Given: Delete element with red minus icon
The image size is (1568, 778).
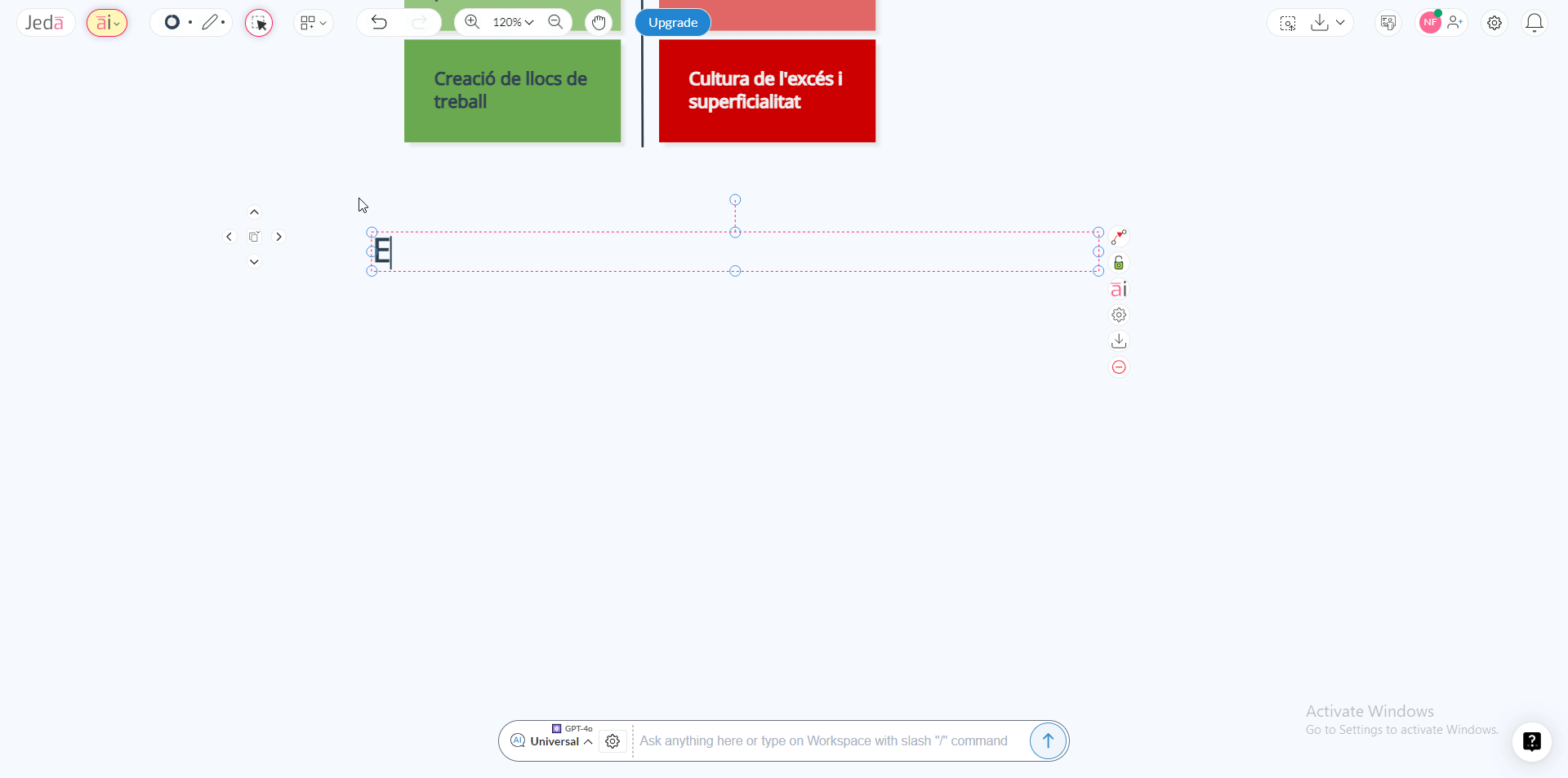Looking at the screenshot, I should coord(1119,367).
